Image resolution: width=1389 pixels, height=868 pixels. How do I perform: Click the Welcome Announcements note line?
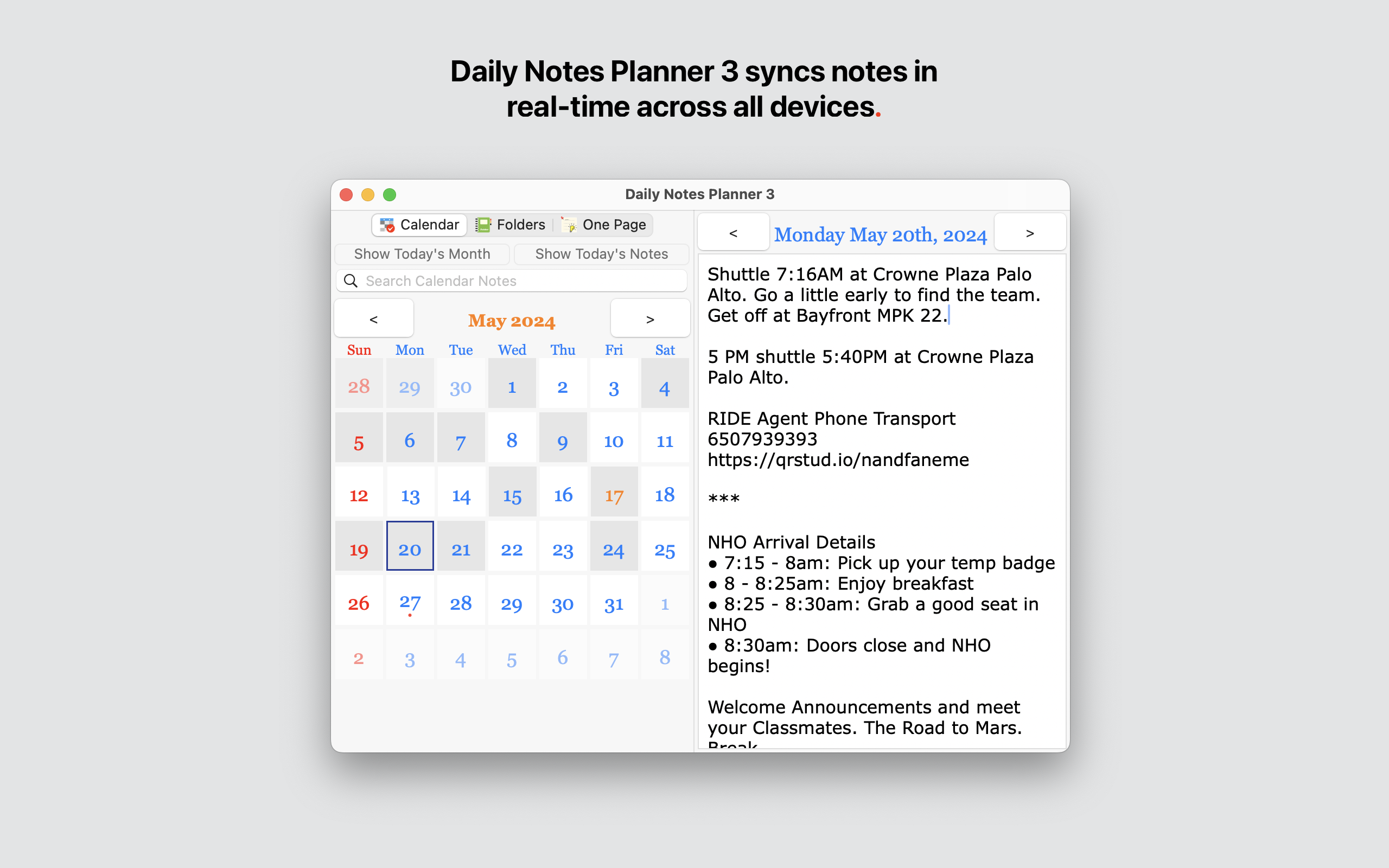pos(864,707)
